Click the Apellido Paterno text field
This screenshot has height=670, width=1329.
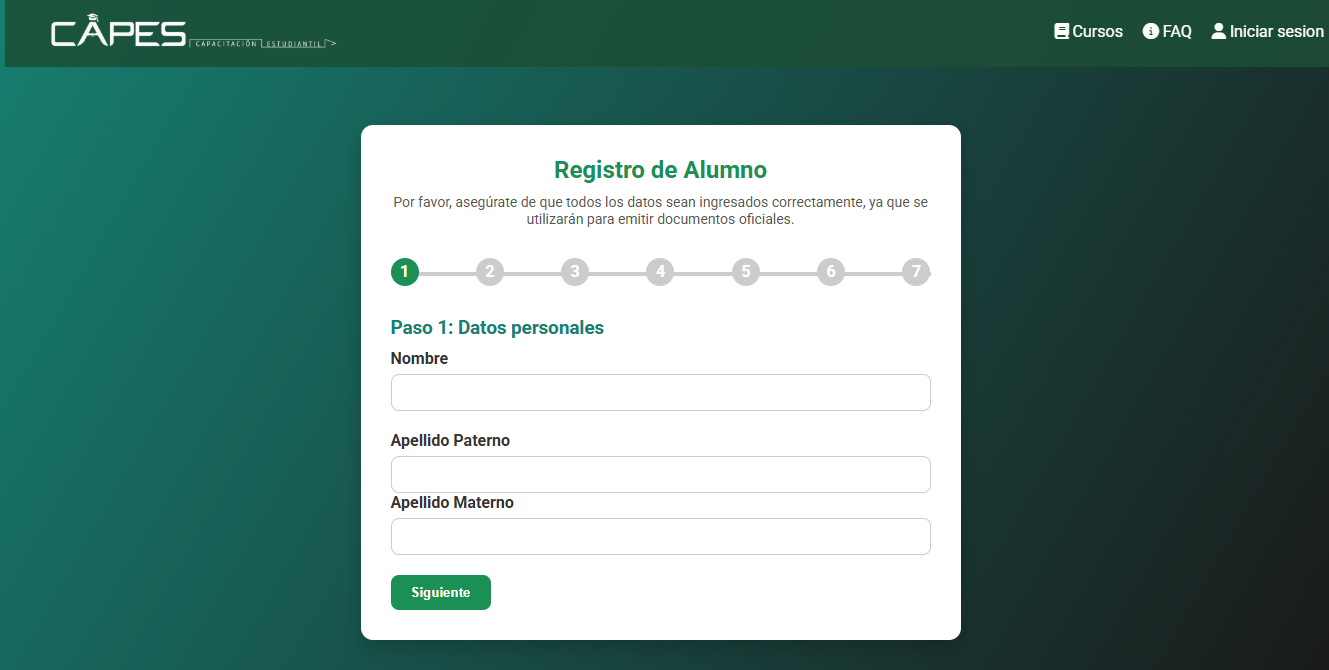pyautogui.click(x=660, y=474)
